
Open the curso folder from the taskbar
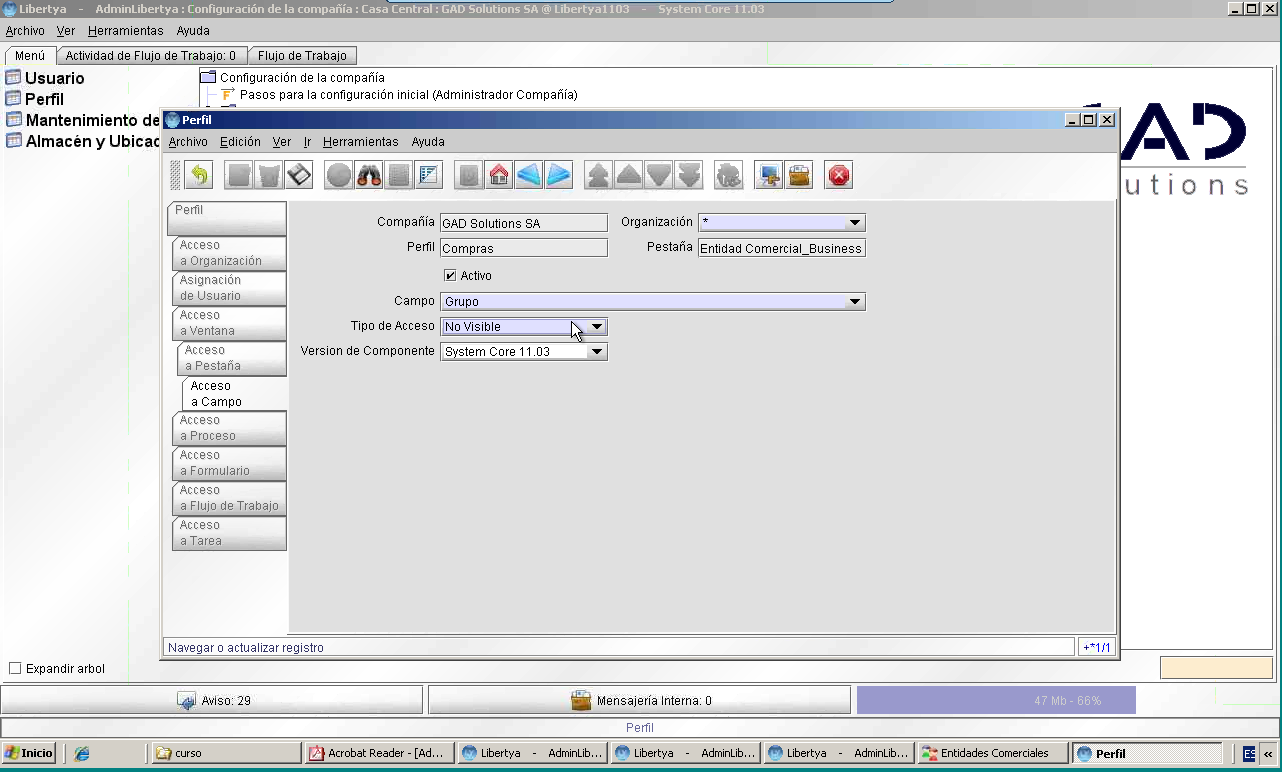pyautogui.click(x=226, y=753)
